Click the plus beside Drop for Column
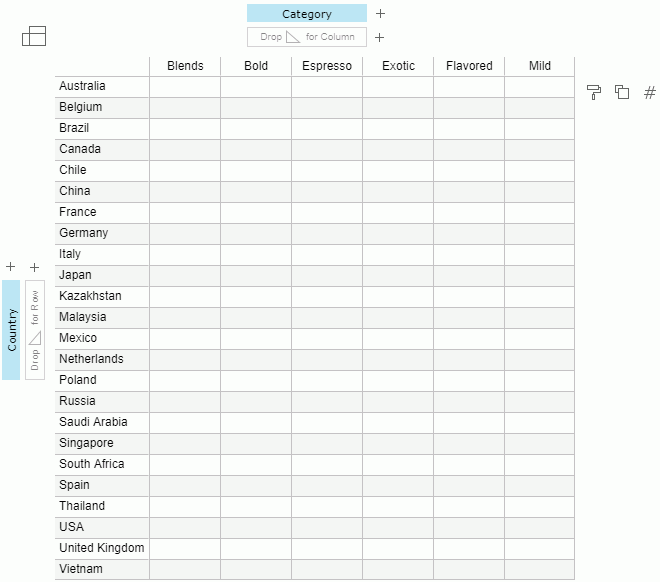 [380, 38]
